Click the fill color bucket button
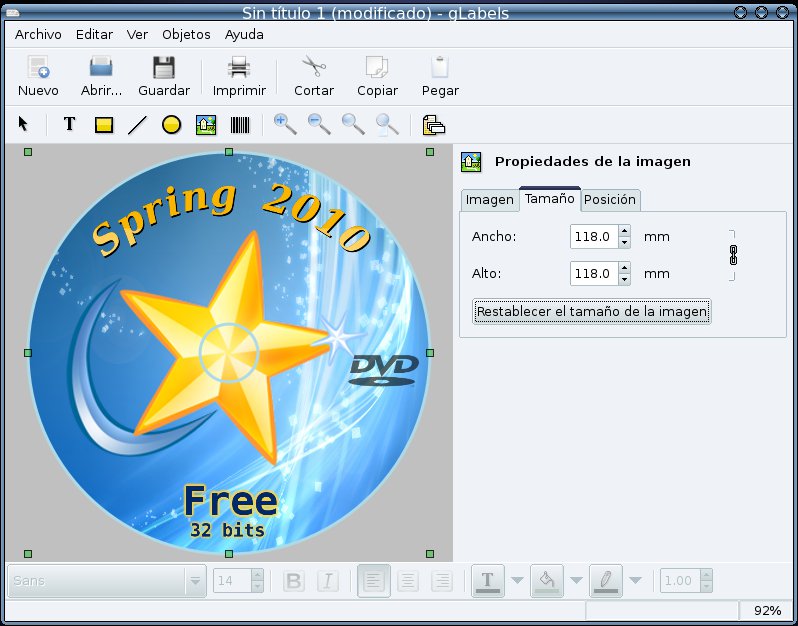 [x=547, y=581]
